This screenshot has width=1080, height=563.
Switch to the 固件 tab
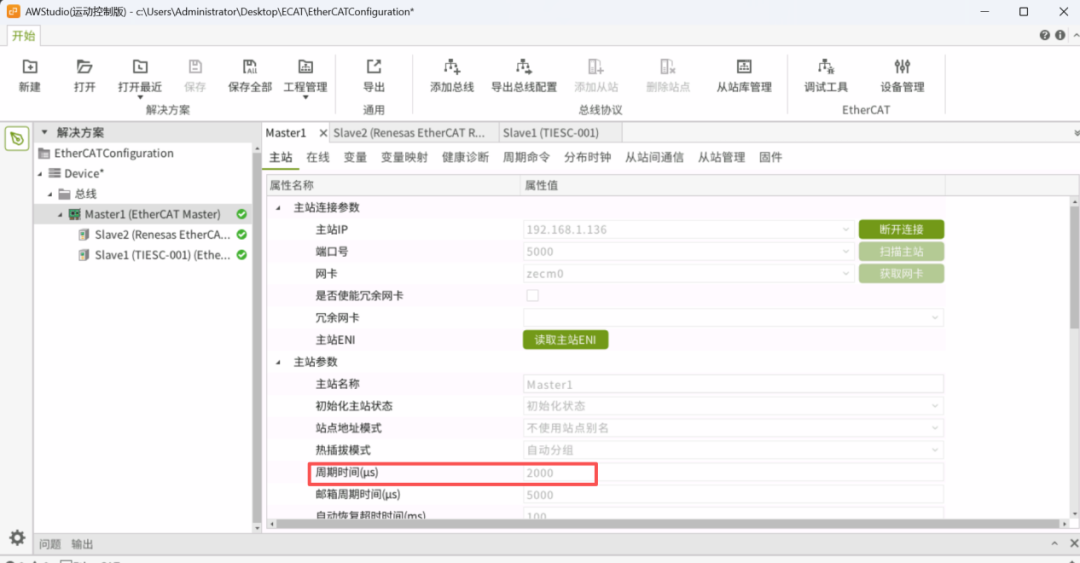point(770,157)
